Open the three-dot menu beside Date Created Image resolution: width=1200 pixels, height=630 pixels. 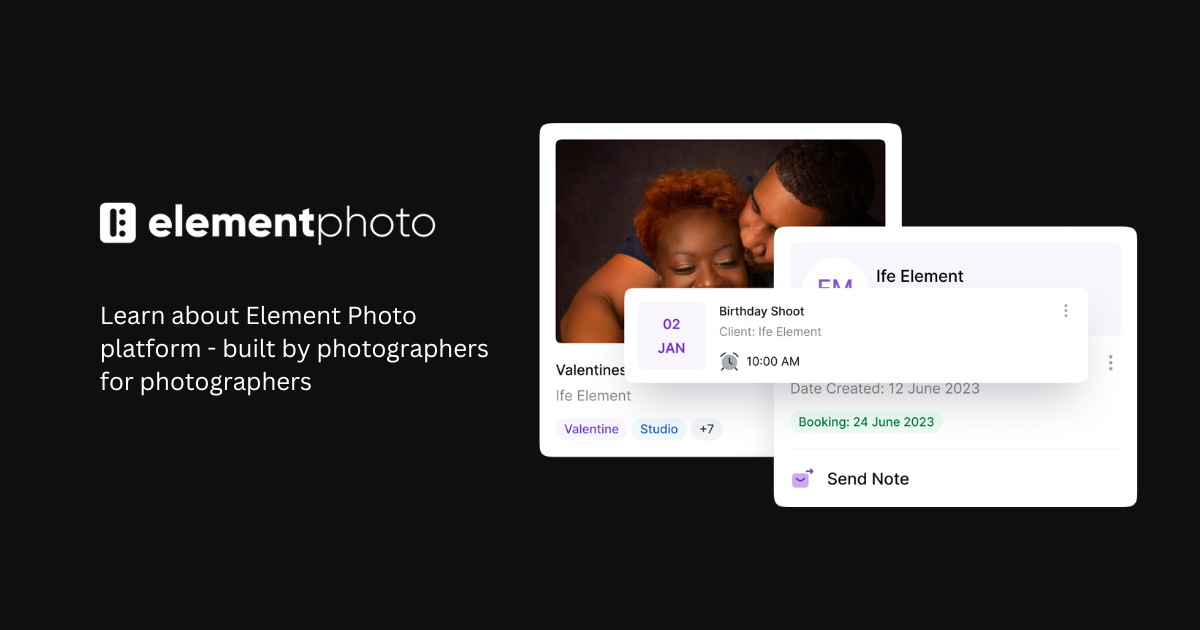coord(1110,363)
